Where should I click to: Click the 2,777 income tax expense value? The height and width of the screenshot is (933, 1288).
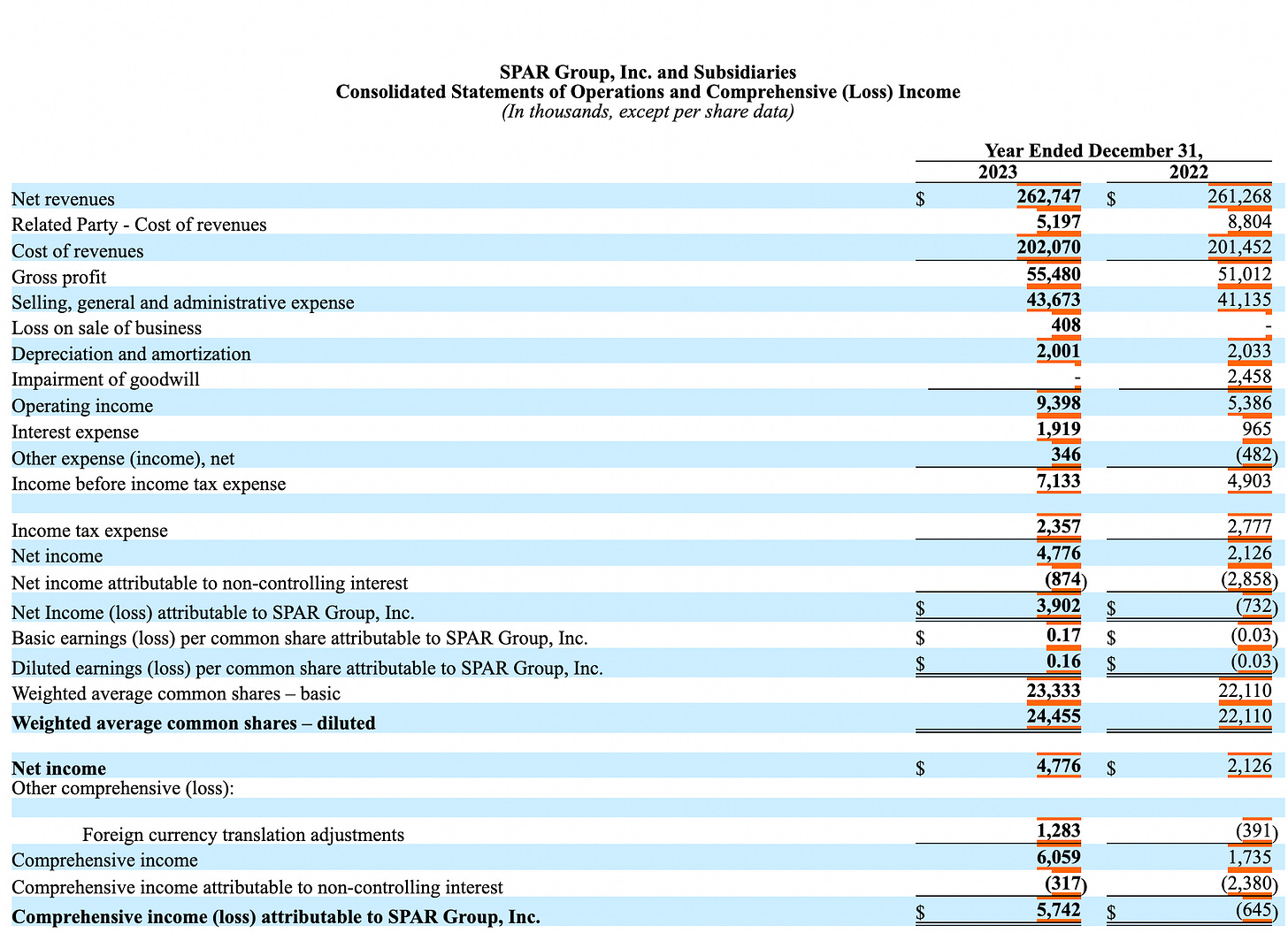pos(1249,527)
